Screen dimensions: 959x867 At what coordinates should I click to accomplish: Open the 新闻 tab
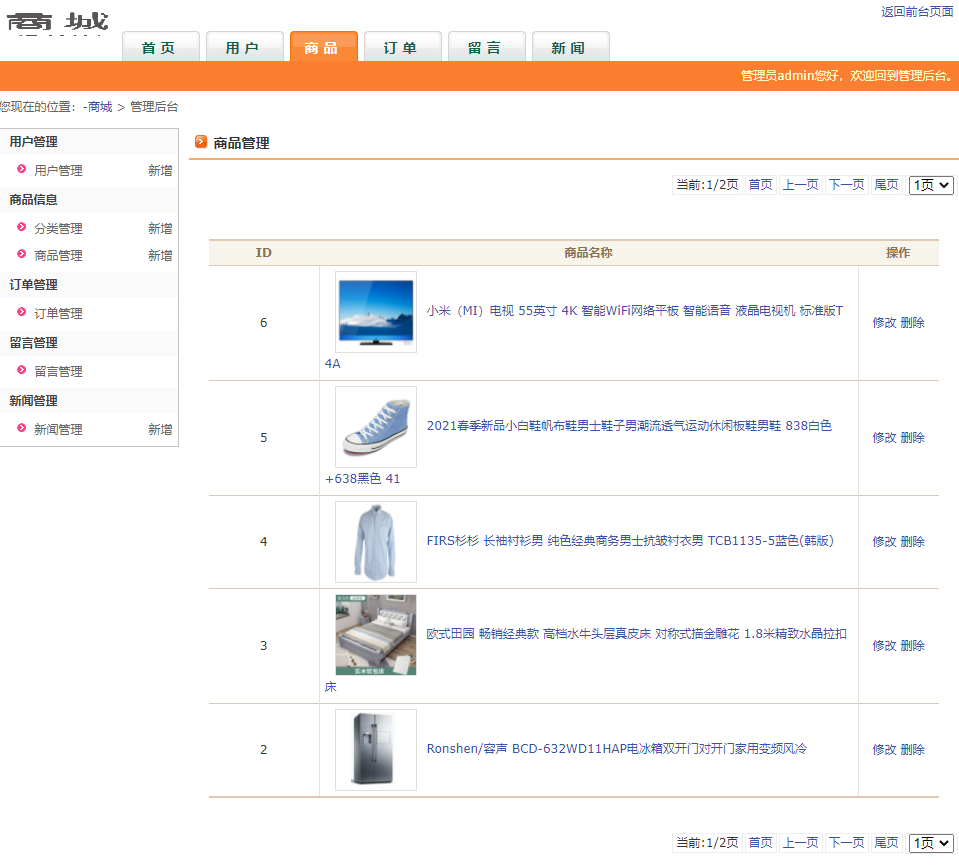pos(570,47)
